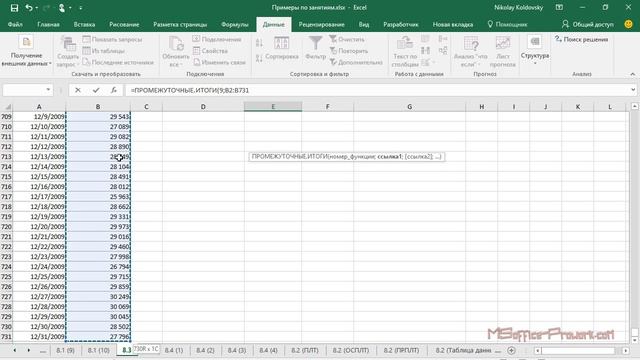Select column G header
Image resolution: width=640 pixels, height=360 pixels.
pyautogui.click(x=409, y=107)
